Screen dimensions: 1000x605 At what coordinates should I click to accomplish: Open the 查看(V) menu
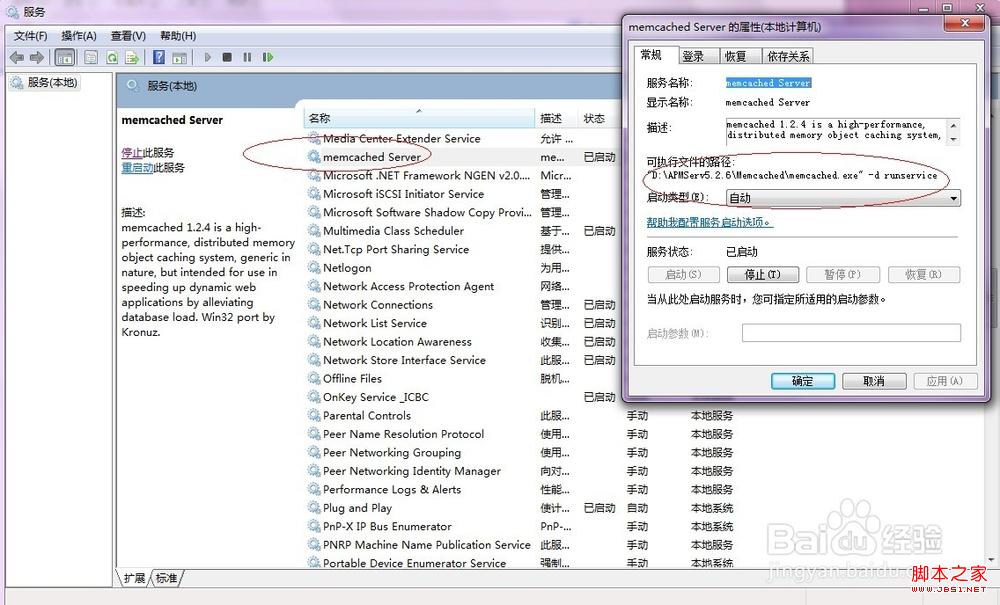[128, 36]
